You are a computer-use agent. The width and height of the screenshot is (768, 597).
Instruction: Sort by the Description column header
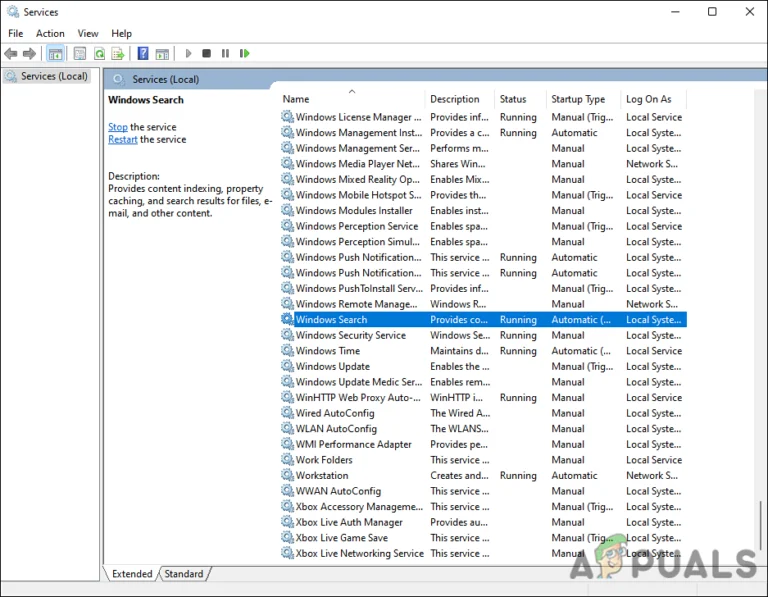pos(460,99)
